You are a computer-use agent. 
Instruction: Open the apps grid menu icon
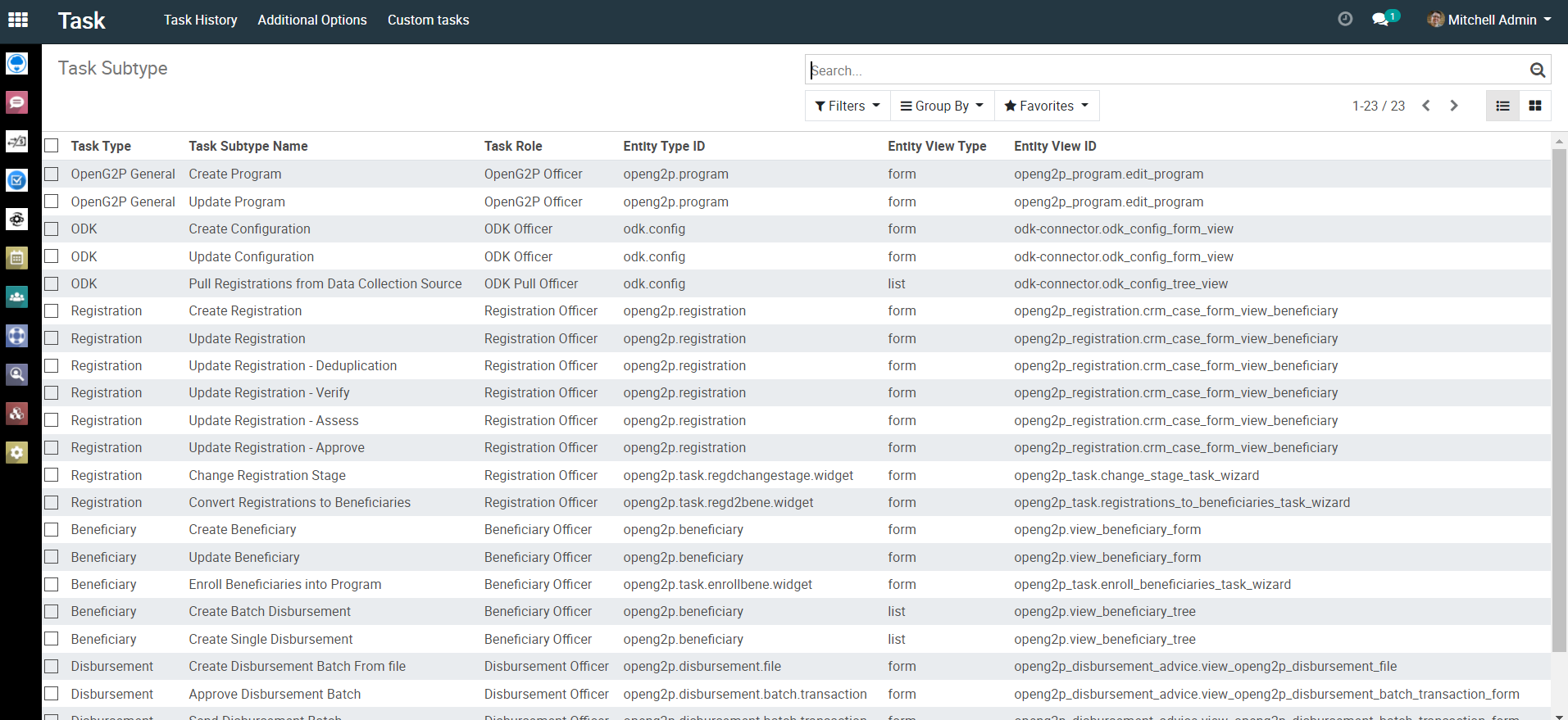(x=18, y=20)
